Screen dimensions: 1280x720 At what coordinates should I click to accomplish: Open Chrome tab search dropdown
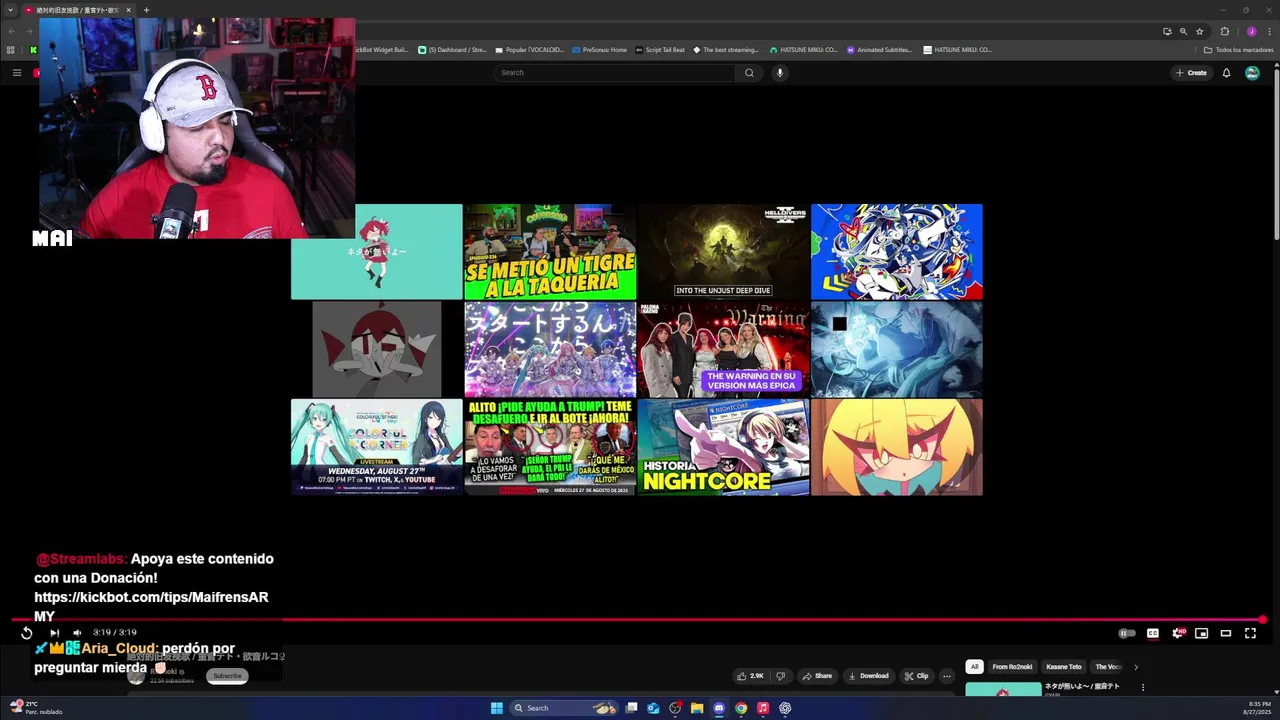(11, 10)
